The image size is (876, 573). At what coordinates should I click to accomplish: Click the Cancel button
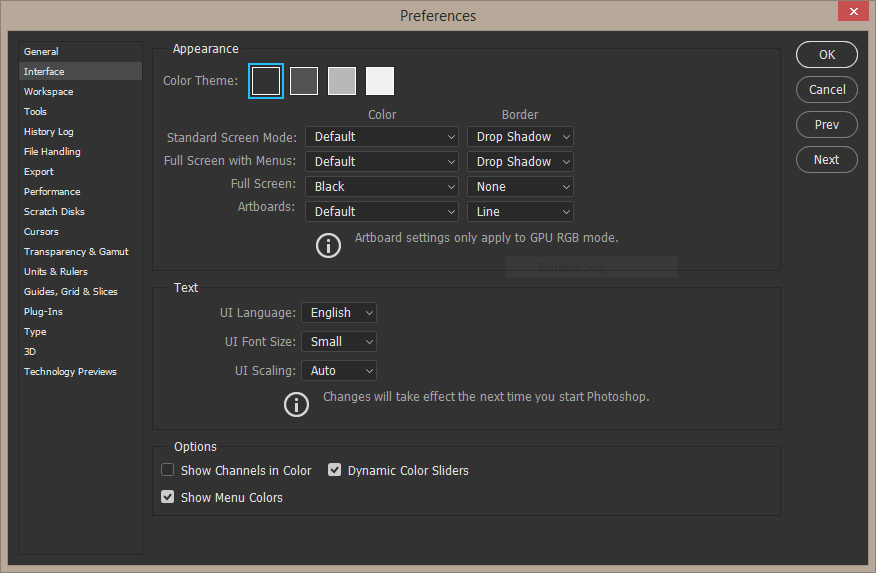click(827, 89)
